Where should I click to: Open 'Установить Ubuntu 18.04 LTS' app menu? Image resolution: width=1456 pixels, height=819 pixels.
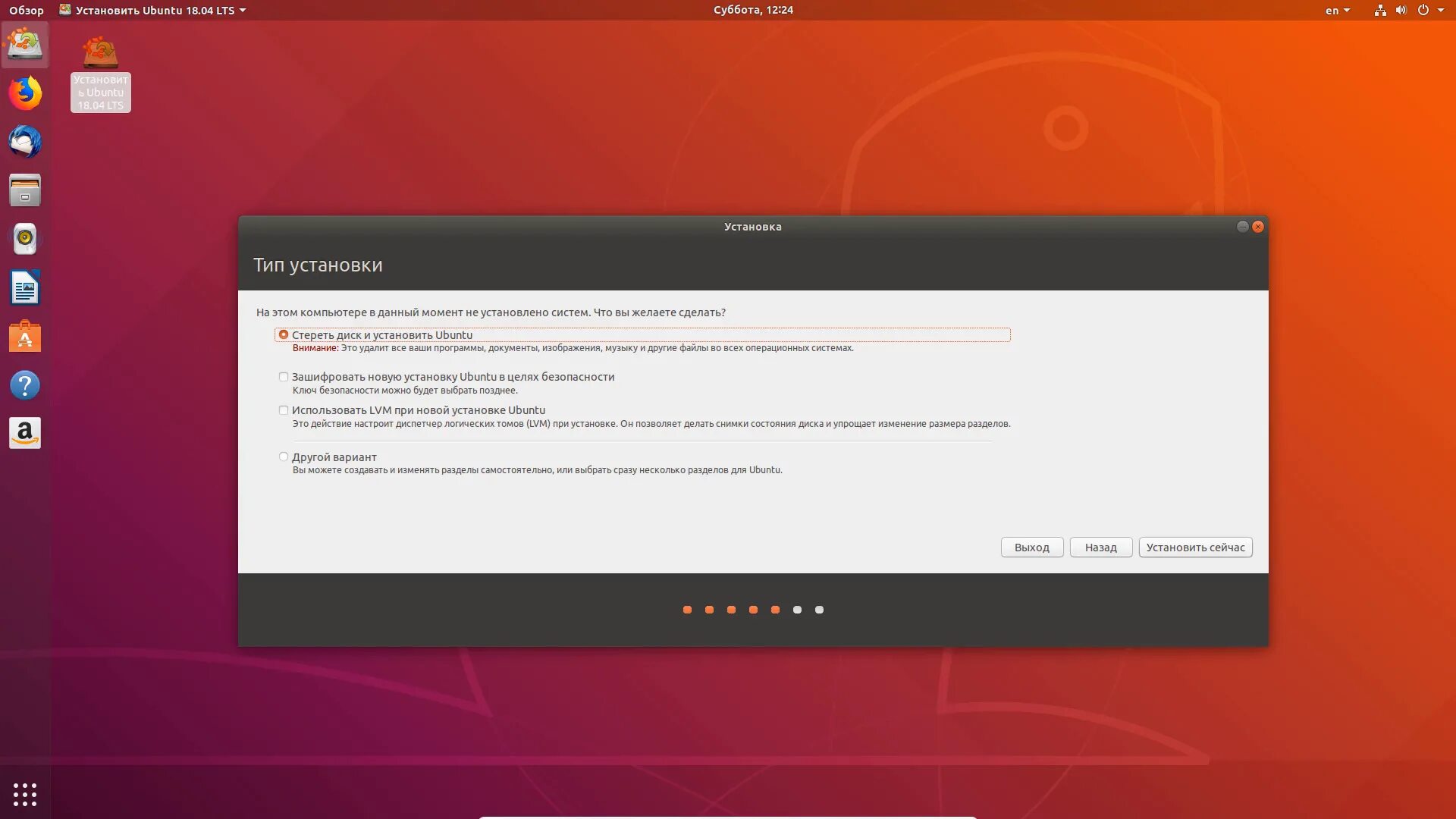[153, 10]
